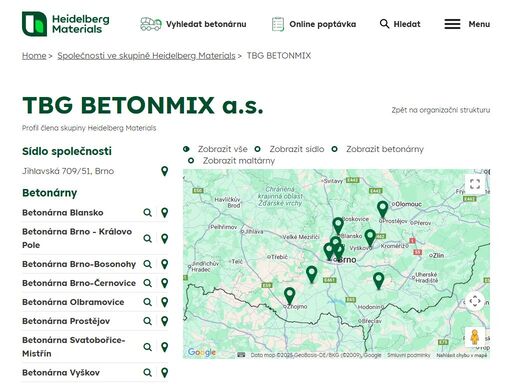Open Google logo on map
512x384 pixels.
click(202, 352)
